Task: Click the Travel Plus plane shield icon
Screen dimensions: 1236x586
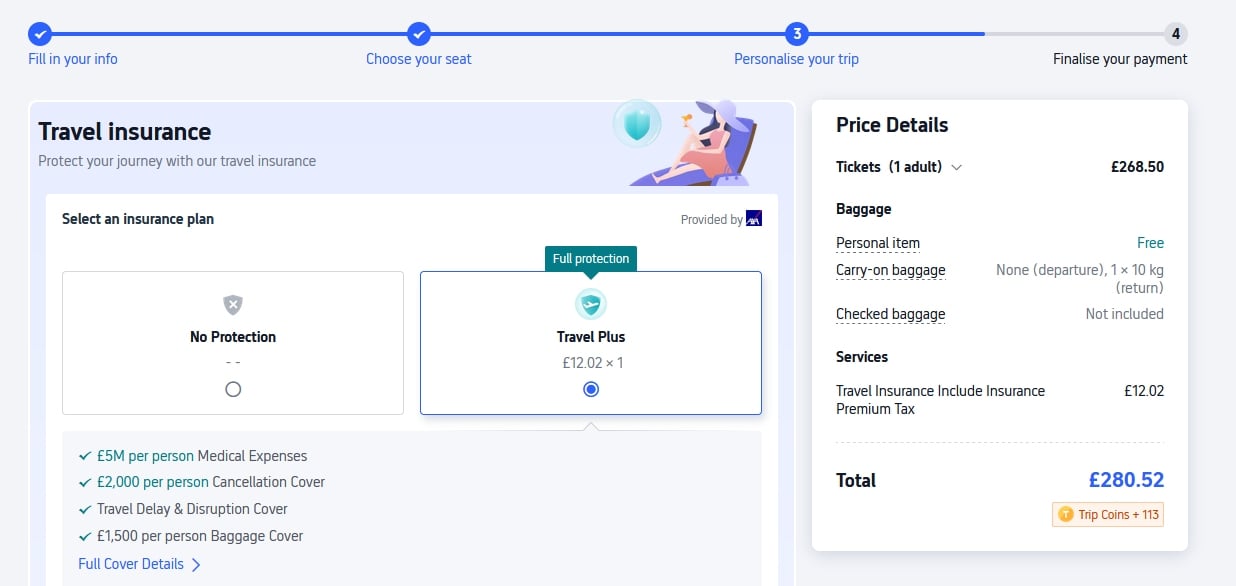Action: (591, 304)
